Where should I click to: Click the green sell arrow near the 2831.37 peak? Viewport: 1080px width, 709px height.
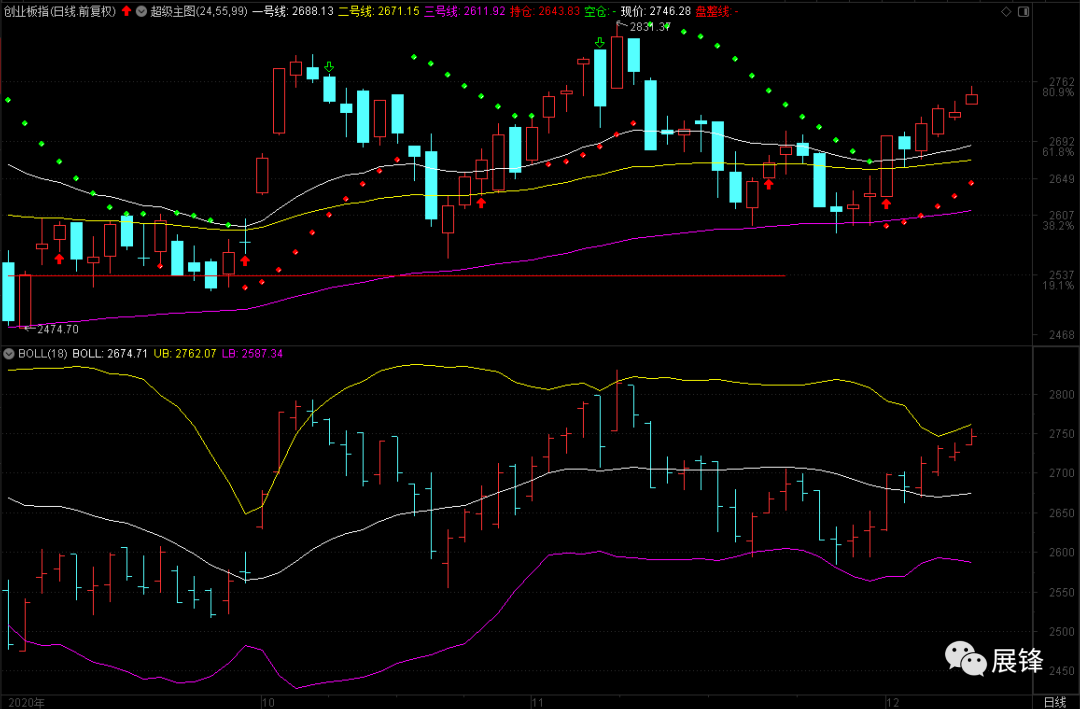tap(600, 43)
